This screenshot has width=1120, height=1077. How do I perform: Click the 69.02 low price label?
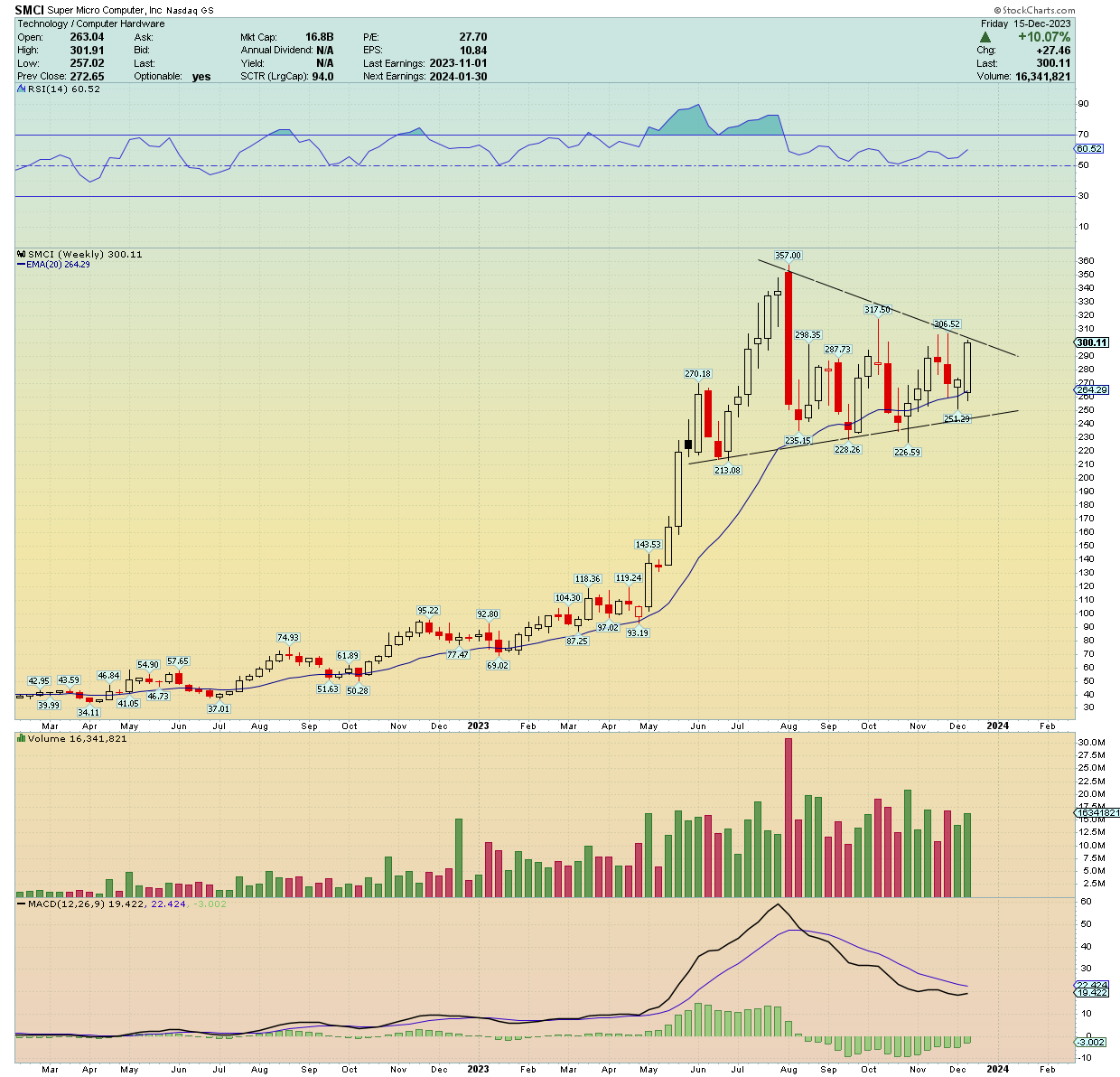(x=498, y=666)
